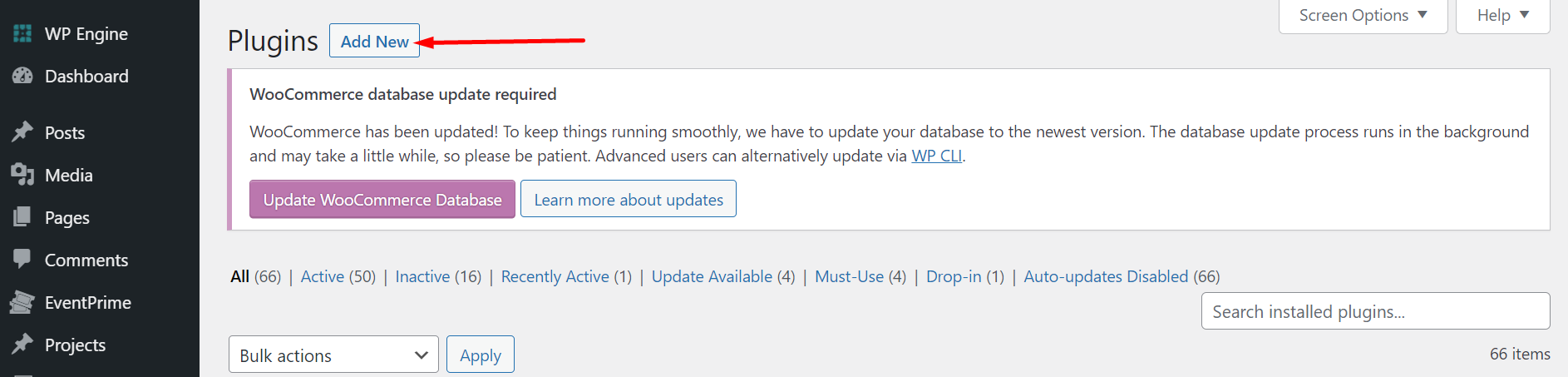This screenshot has height=377, width=1568.
Task: Click the Add New plugin button
Action: tap(374, 41)
